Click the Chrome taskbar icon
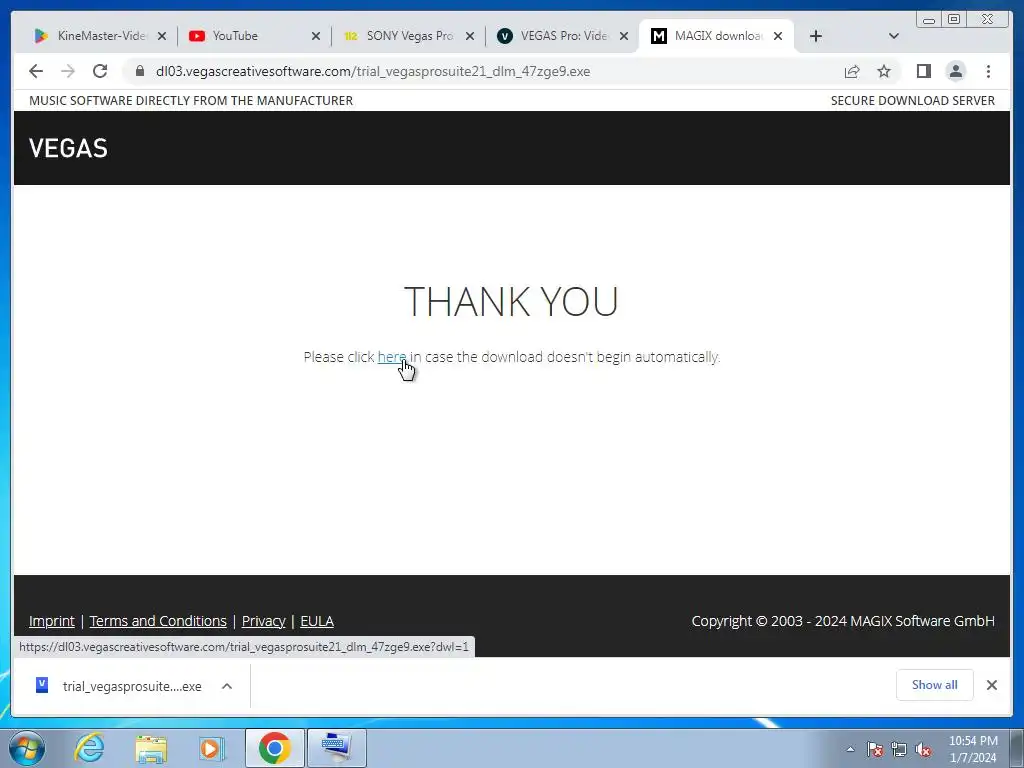Viewport: 1024px width, 768px height. 274,748
